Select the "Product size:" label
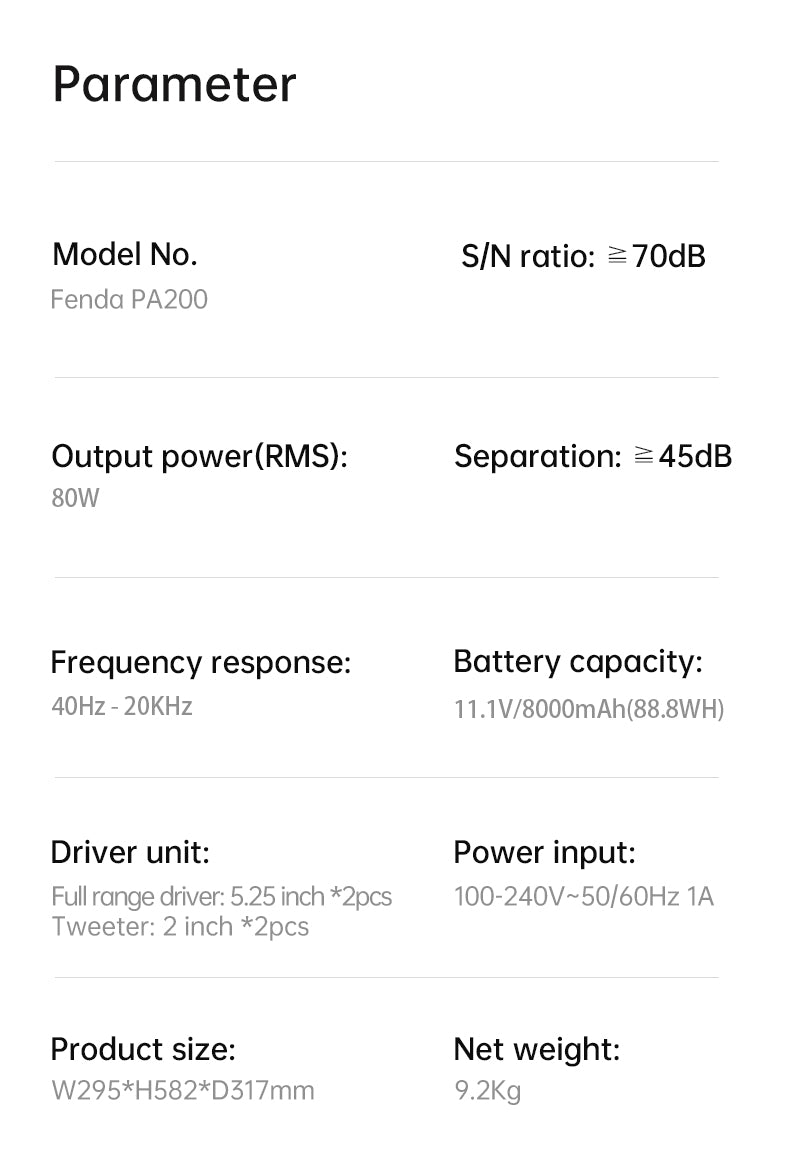The width and height of the screenshot is (790, 1160). [143, 1049]
